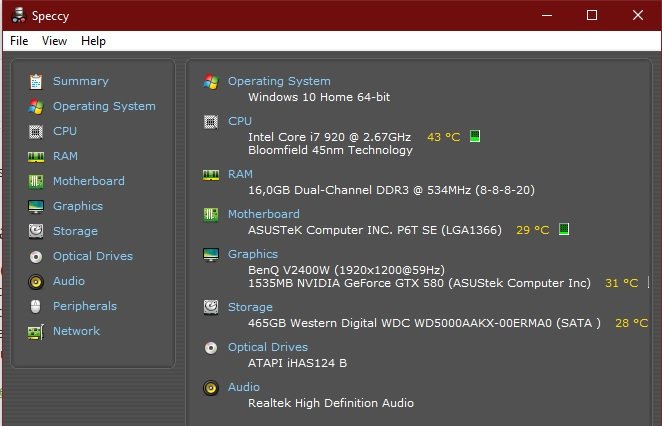Open the View menu
The image size is (662, 426).
(54, 41)
